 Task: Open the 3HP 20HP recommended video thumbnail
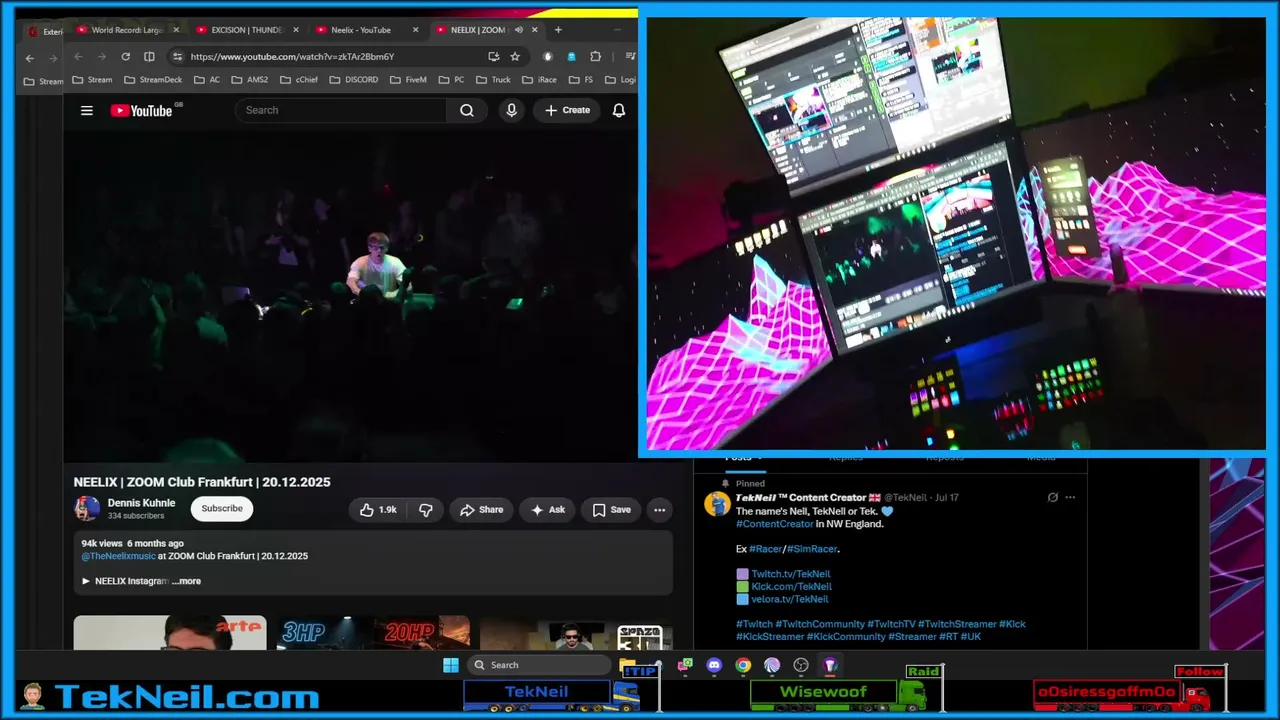click(373, 633)
